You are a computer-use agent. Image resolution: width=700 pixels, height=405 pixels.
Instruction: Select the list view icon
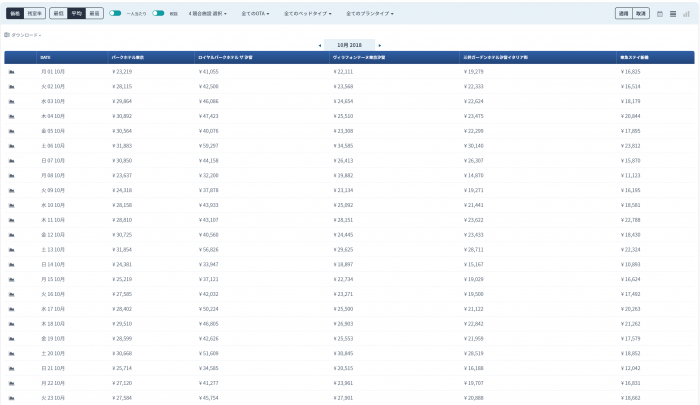[673, 14]
